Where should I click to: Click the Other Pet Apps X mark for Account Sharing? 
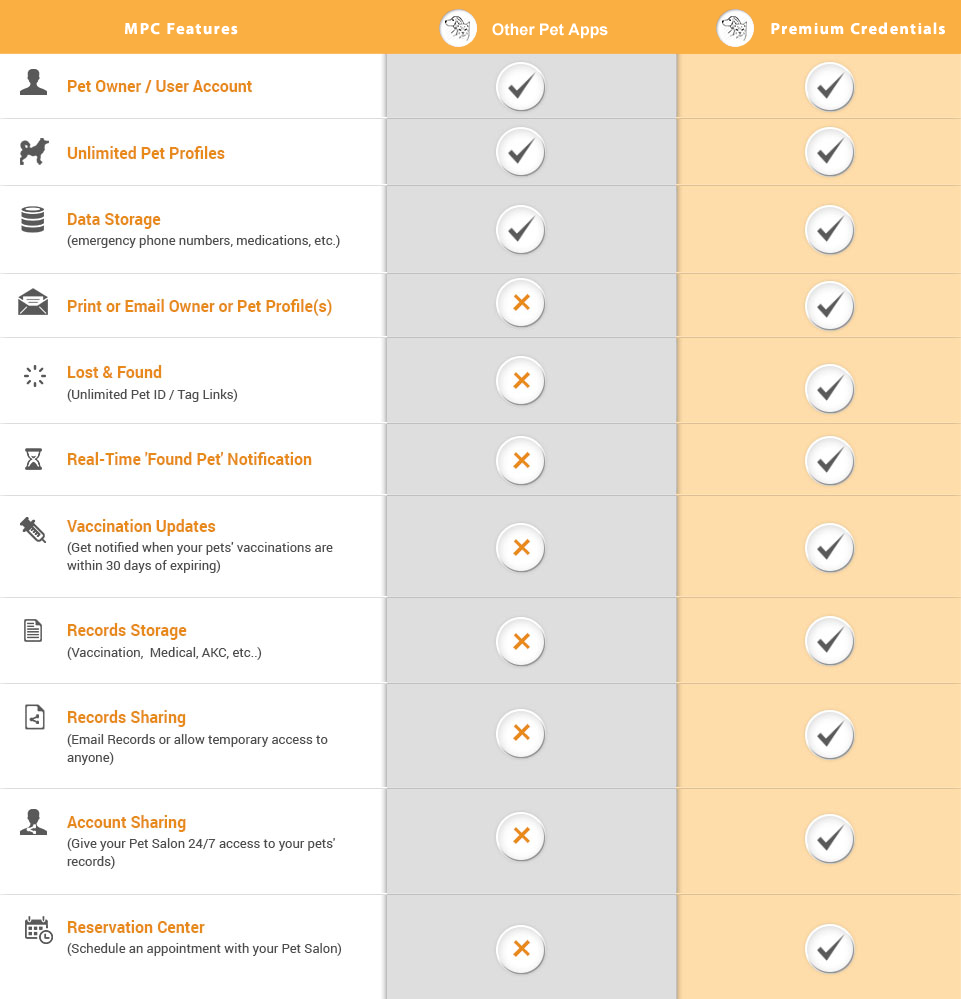tap(520, 837)
